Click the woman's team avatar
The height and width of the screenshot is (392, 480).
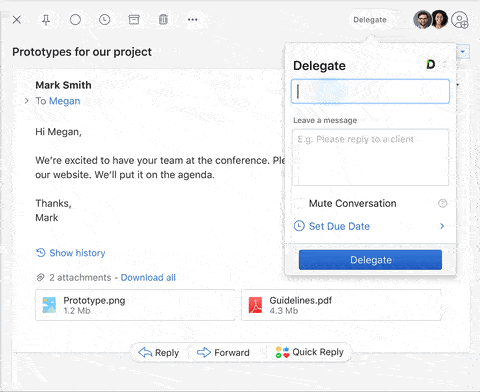click(440, 20)
